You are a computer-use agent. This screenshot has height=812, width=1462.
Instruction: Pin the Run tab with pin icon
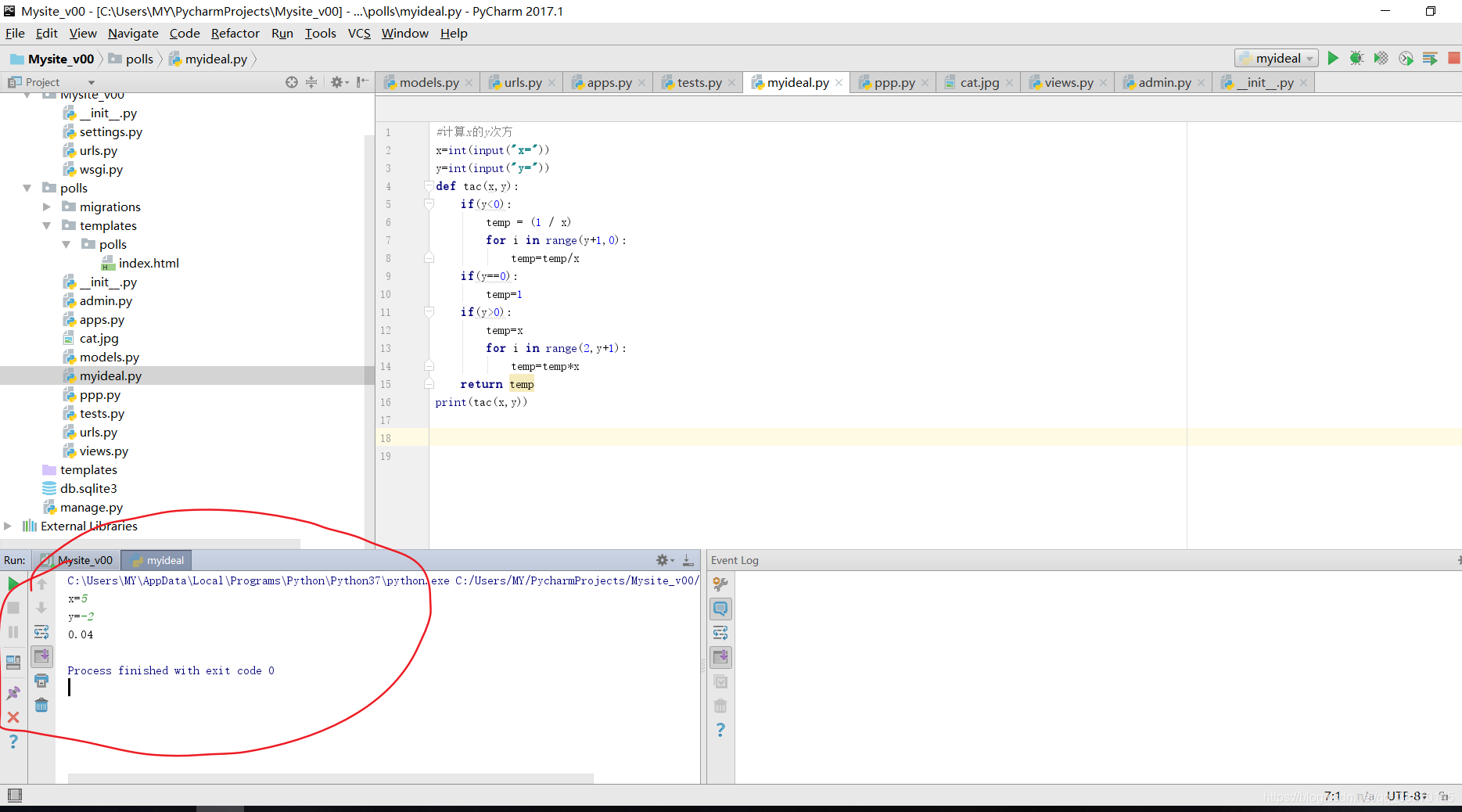[13, 693]
